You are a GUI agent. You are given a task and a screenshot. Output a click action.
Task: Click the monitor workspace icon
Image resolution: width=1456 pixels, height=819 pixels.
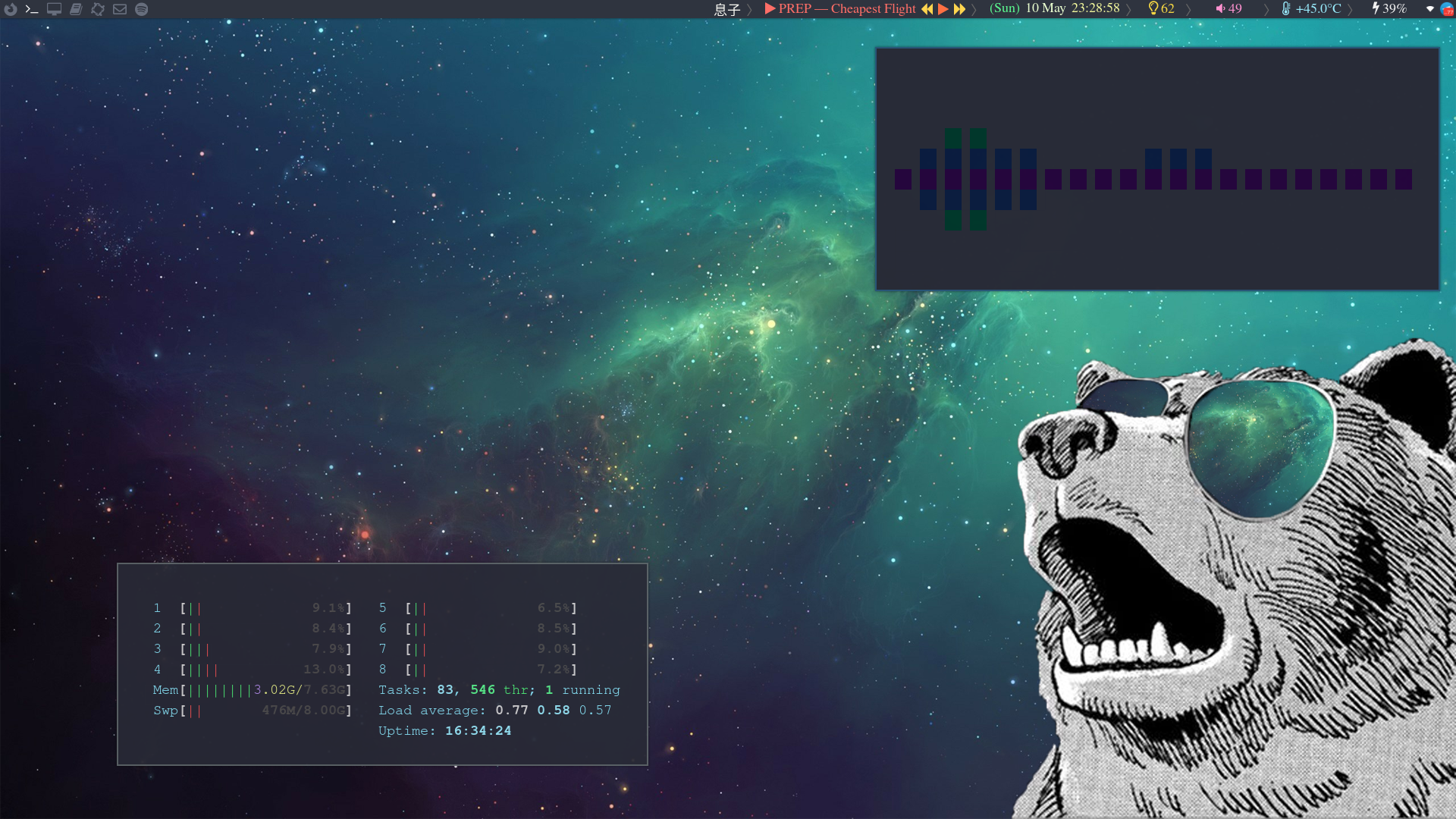(54, 9)
